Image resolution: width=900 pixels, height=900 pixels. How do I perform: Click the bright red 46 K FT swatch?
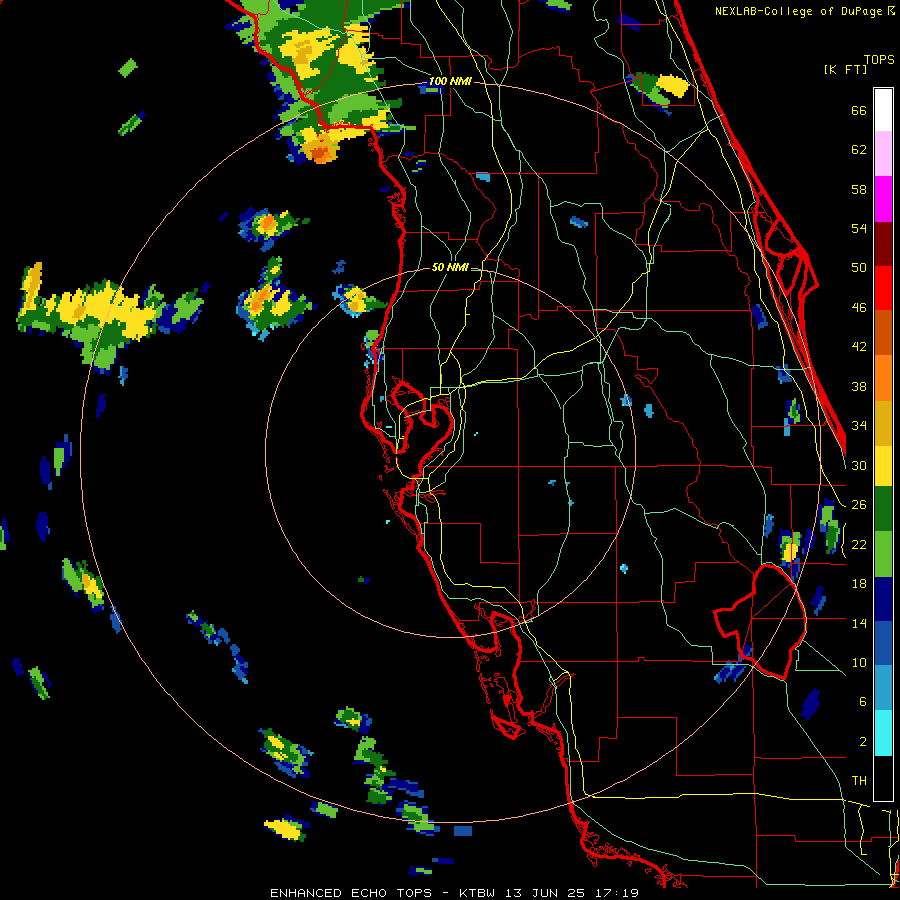tap(883, 288)
